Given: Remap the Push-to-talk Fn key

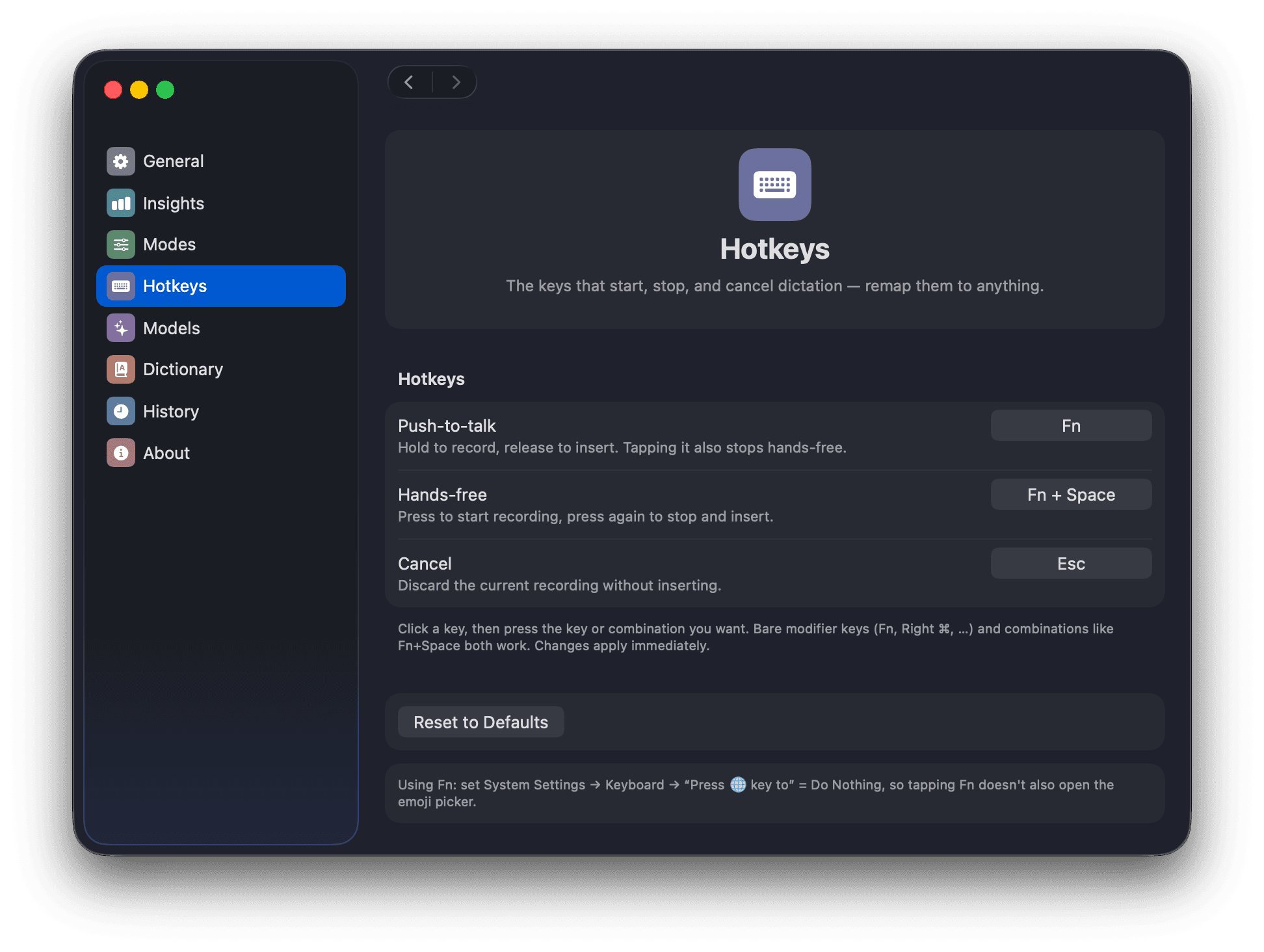Looking at the screenshot, I should point(1071,425).
